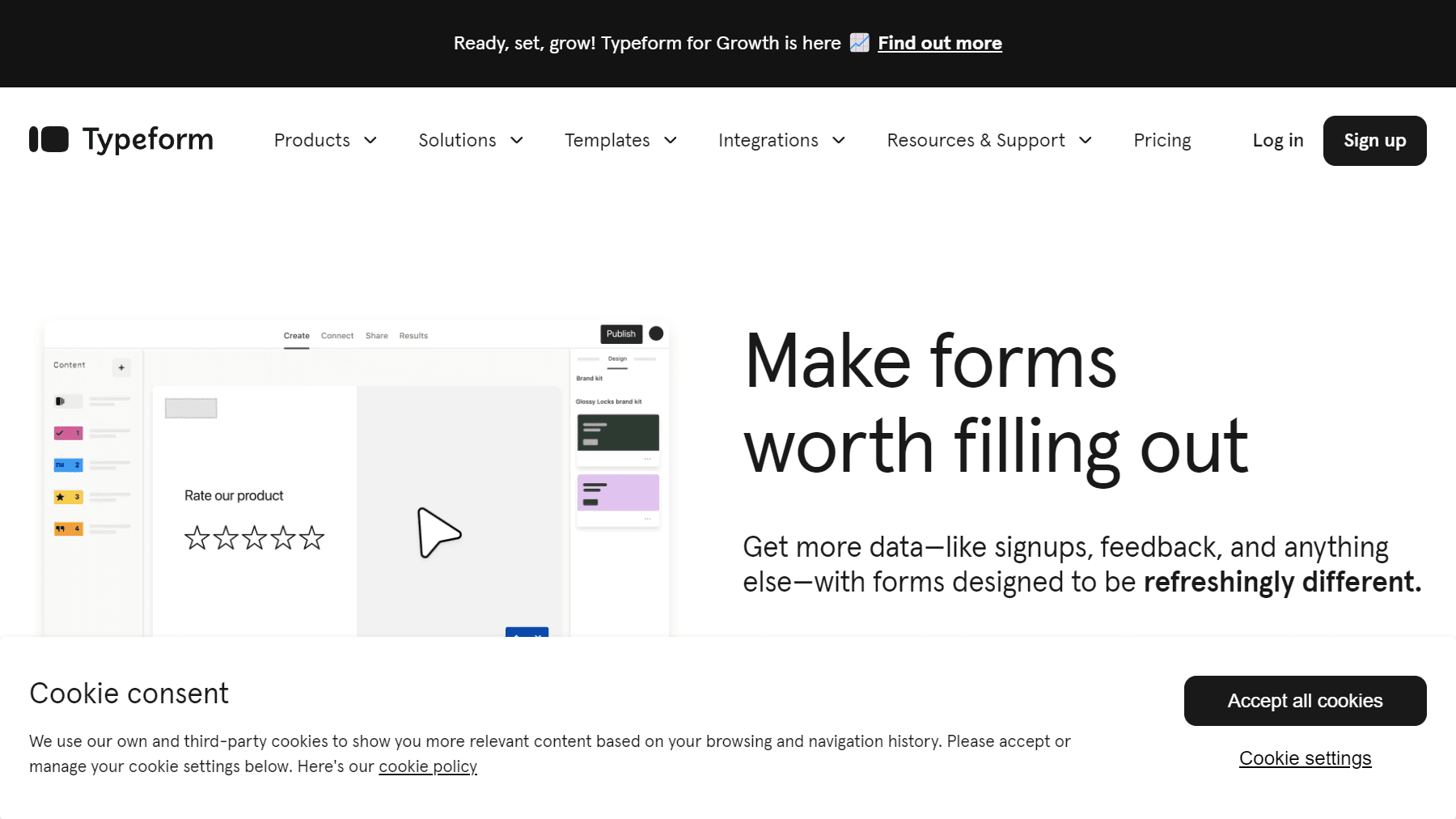This screenshot has width=1456, height=819.
Task: Open the Cookie settings link
Action: [1305, 758]
